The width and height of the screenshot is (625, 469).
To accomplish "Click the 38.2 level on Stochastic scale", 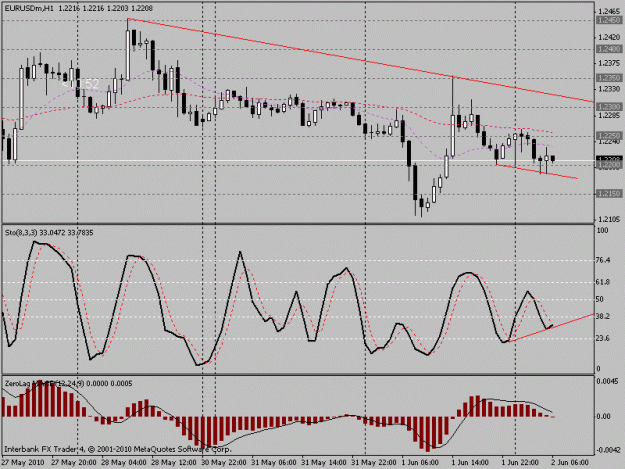I will (604, 316).
